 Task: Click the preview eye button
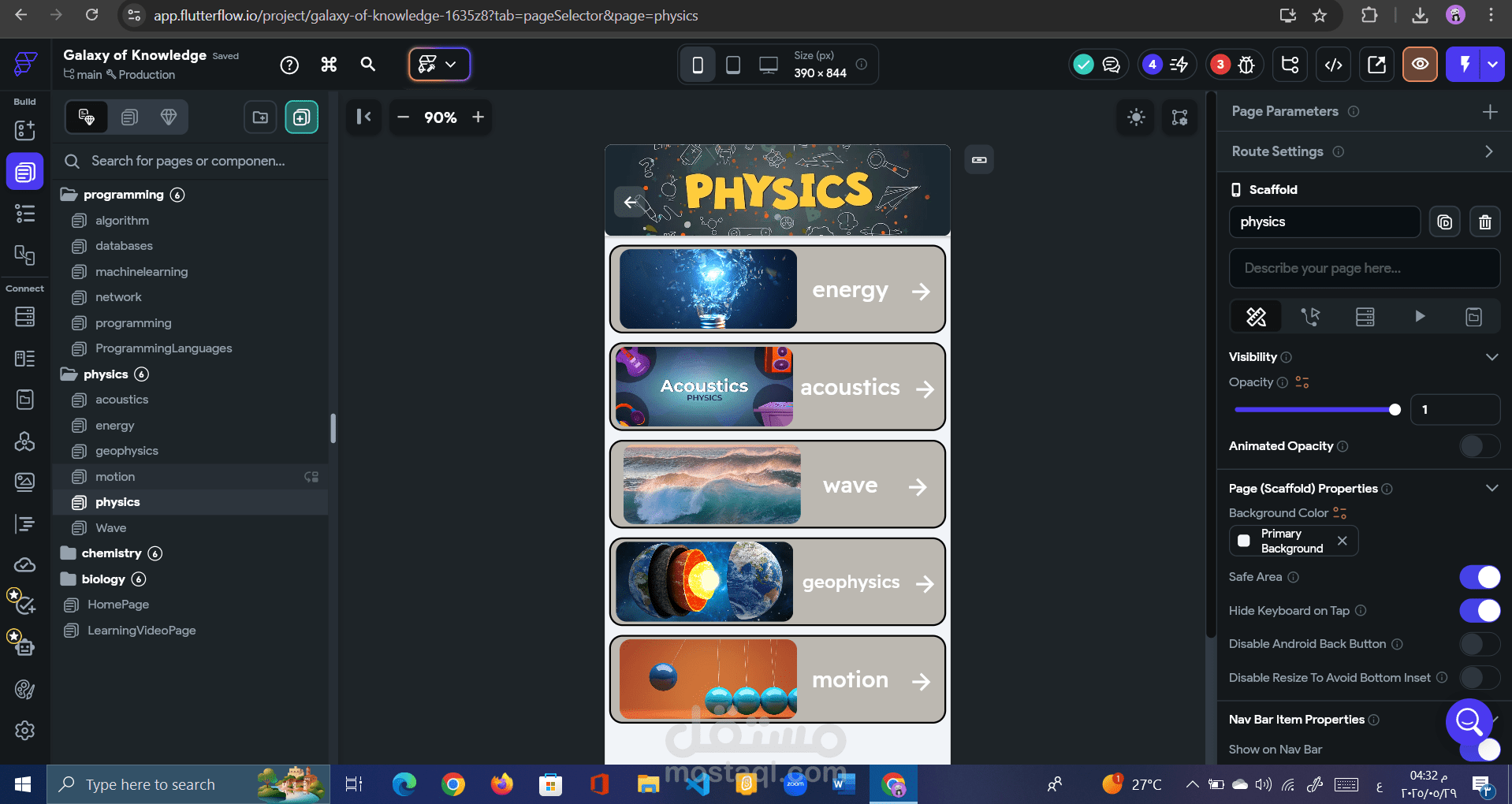point(1420,65)
